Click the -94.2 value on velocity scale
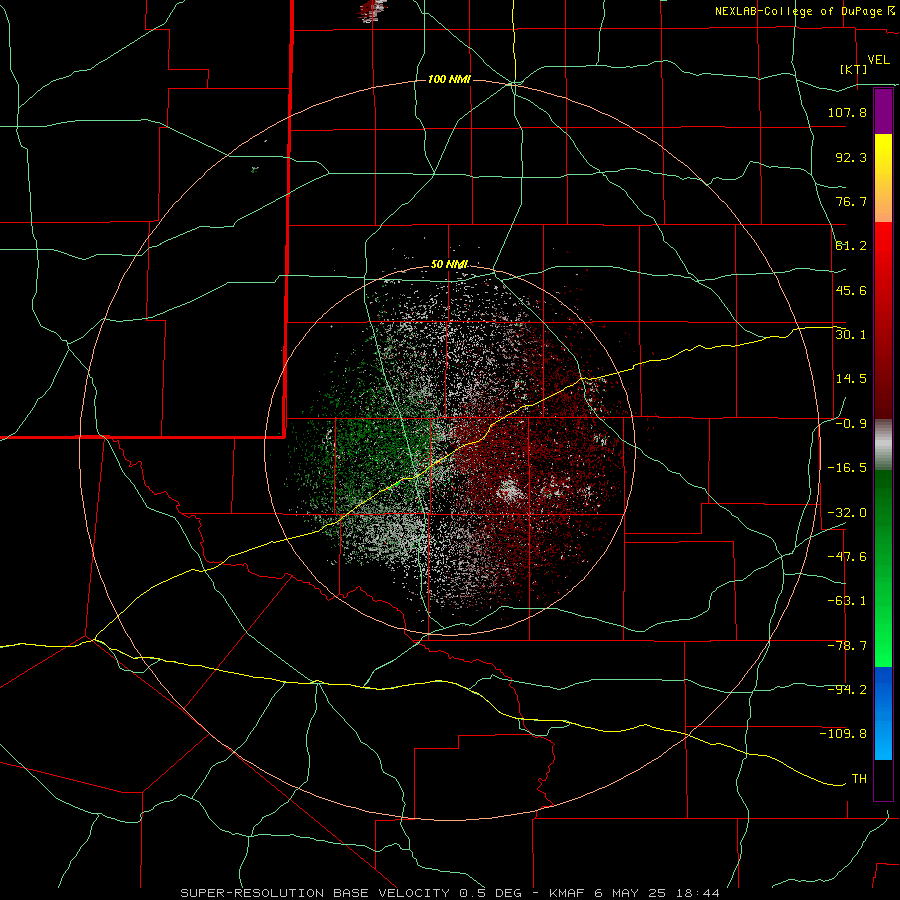900x900 pixels. click(847, 690)
